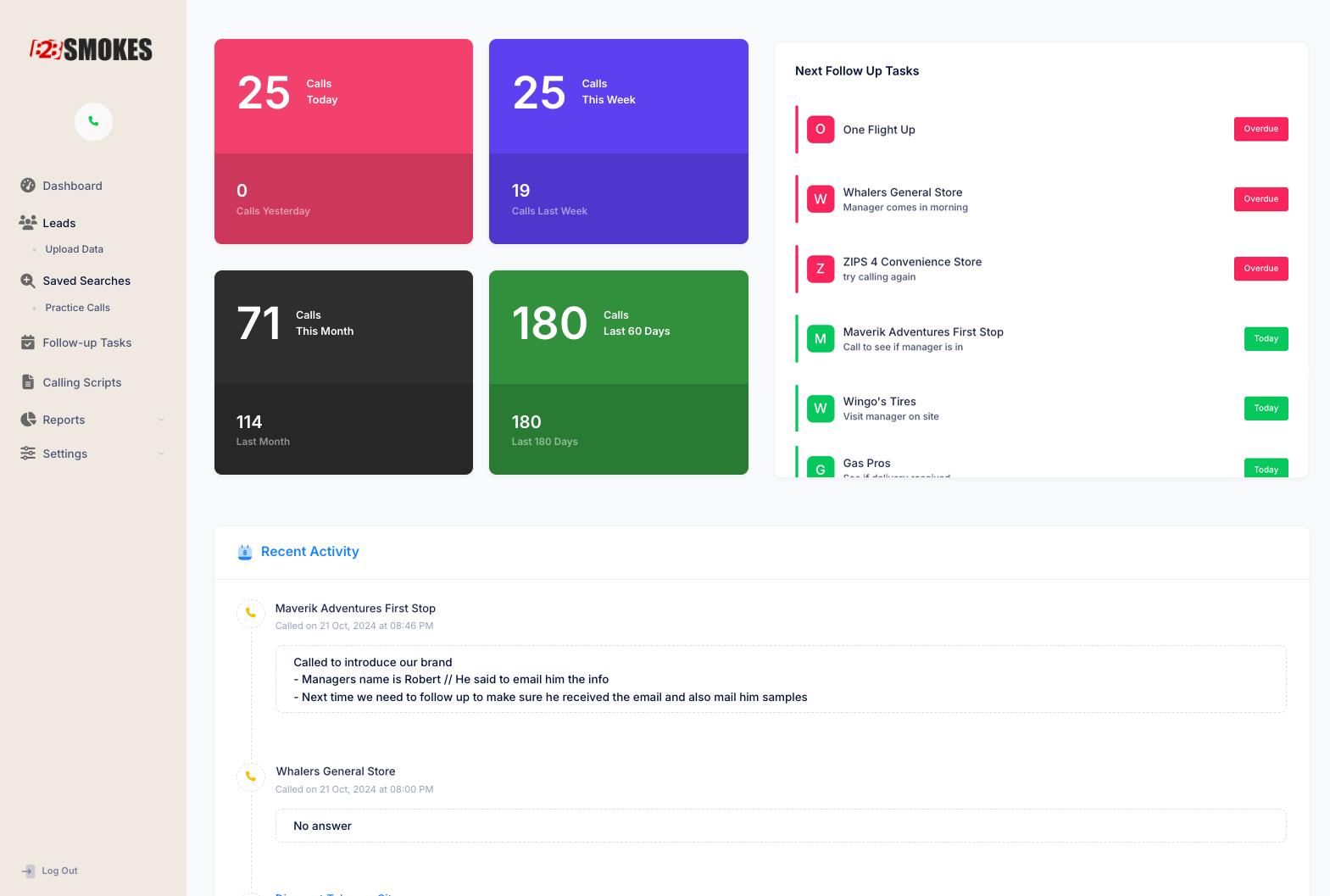Viewport: 1330px width, 896px height.
Task: Click Overdue badge for One Flight Up
Action: [1260, 129]
